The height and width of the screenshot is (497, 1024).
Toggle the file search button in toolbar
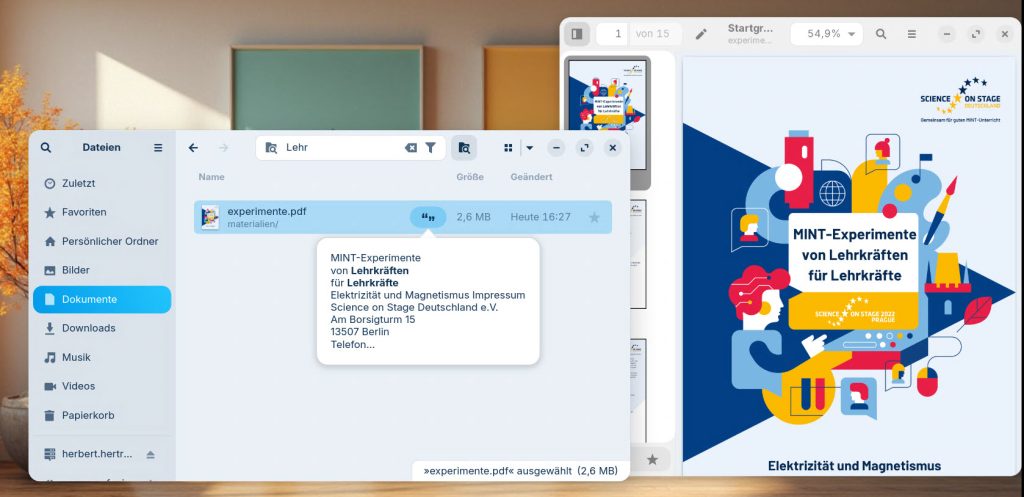[464, 148]
